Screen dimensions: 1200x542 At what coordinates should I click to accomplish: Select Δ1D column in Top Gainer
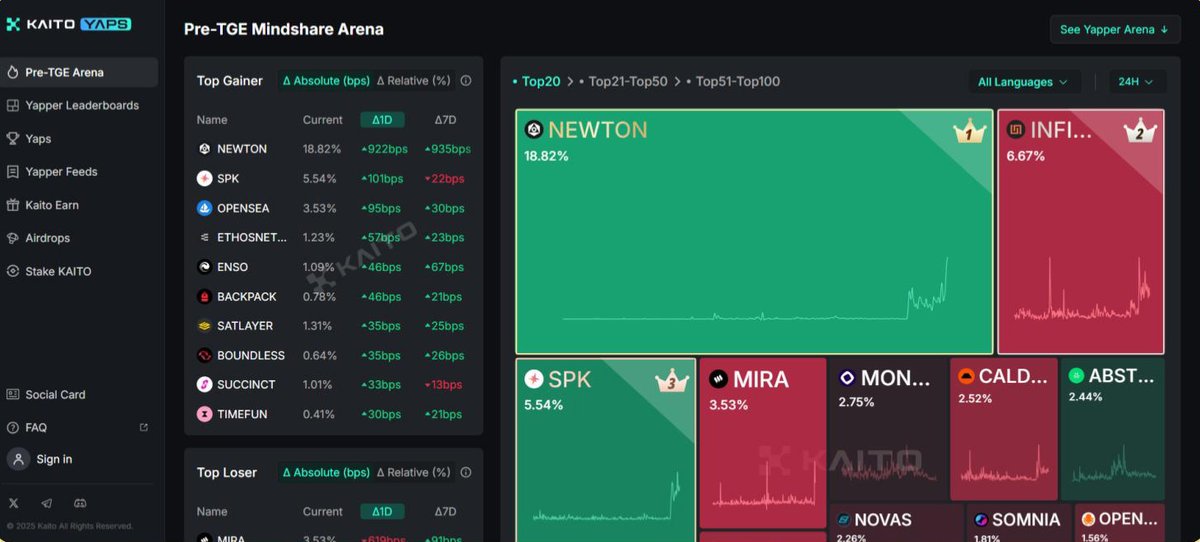click(382, 120)
